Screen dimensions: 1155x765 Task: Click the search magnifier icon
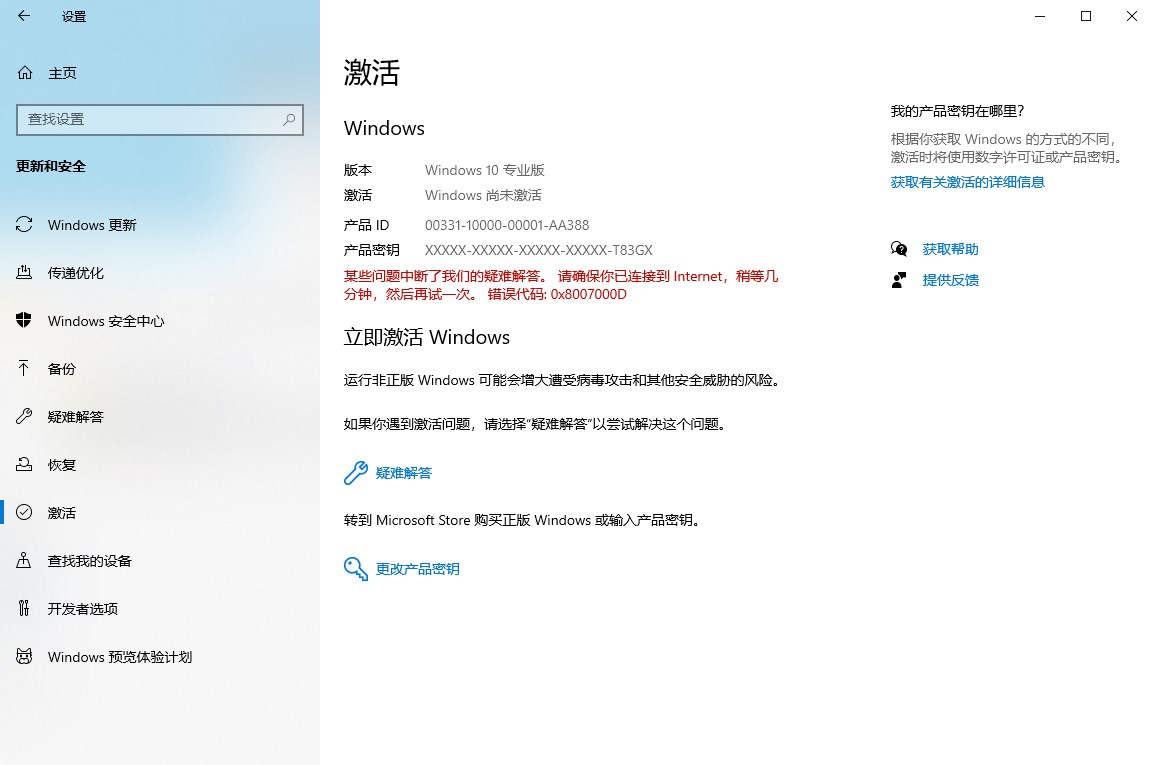(x=289, y=119)
